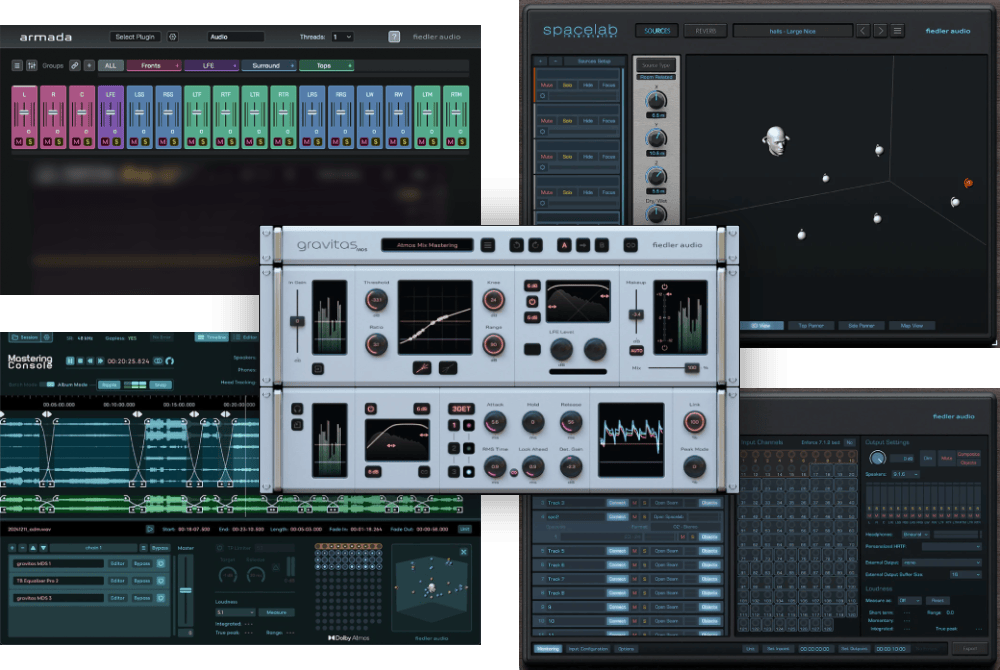This screenshot has width=1000, height=670.
Task: Stop playback in Mastering Console
Action: coord(80,361)
